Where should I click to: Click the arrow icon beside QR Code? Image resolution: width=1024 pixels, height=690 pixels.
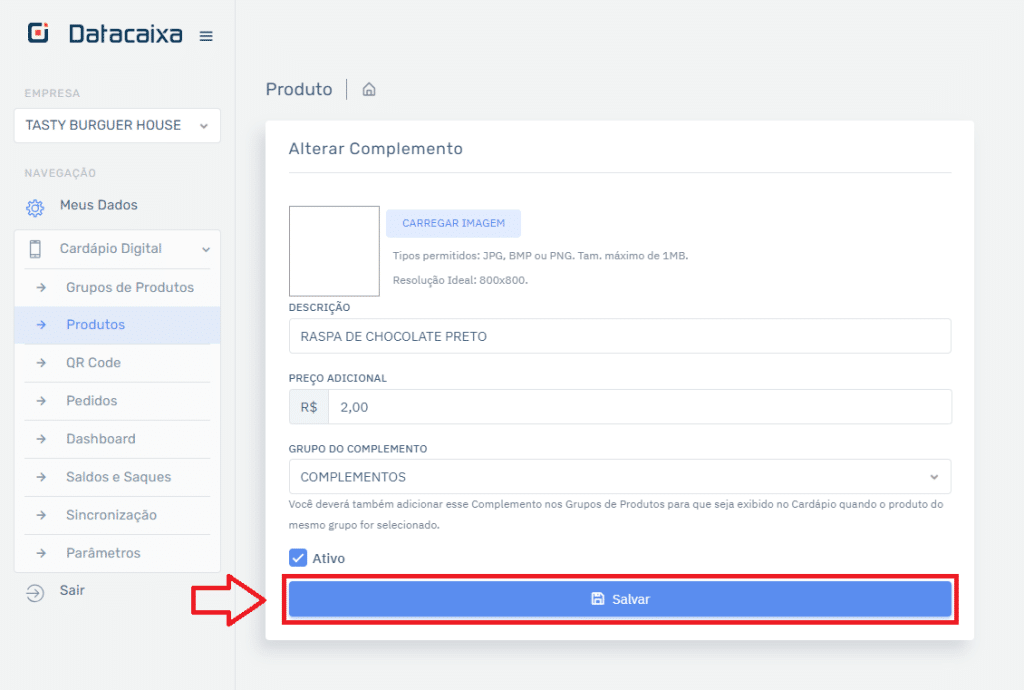(41, 363)
